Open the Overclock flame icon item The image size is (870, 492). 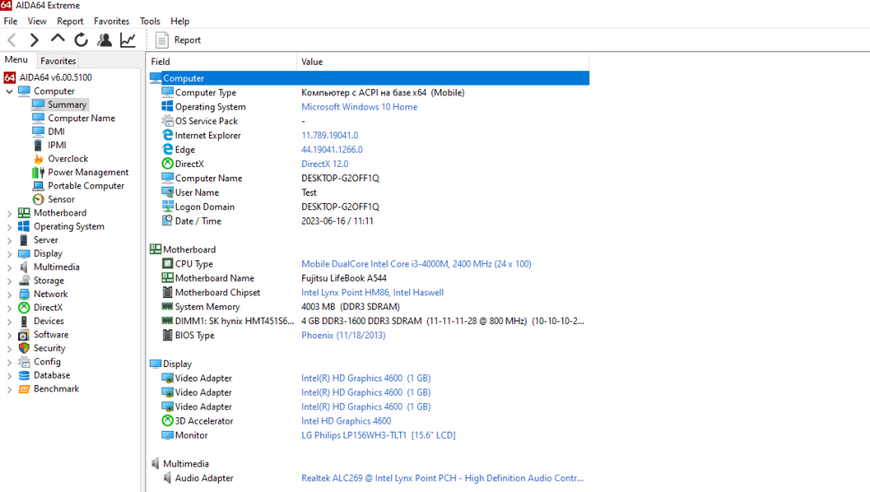tap(38, 159)
